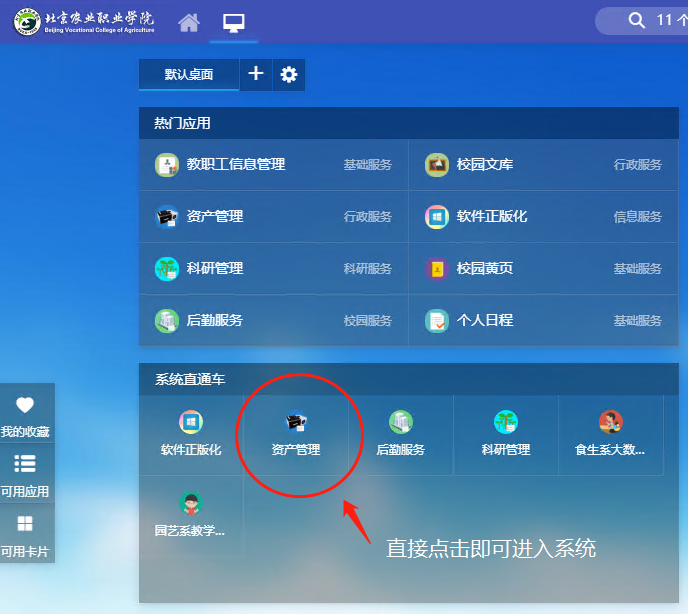This screenshot has width=688, height=614.
Task: Click 资产管理 icon in 热门应用 list
Action: 167,216
